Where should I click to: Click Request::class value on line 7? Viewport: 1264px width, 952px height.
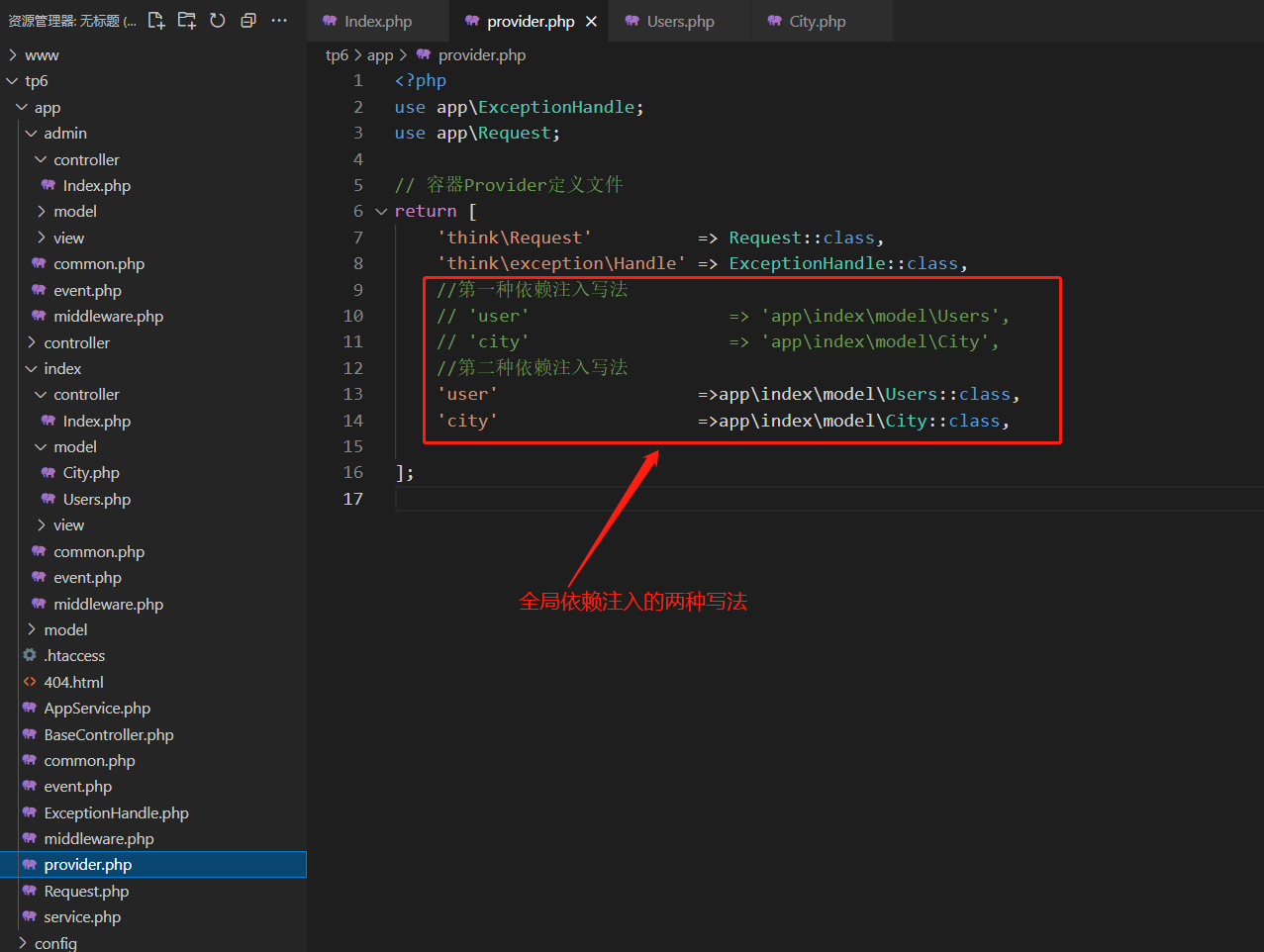pyautogui.click(x=802, y=238)
